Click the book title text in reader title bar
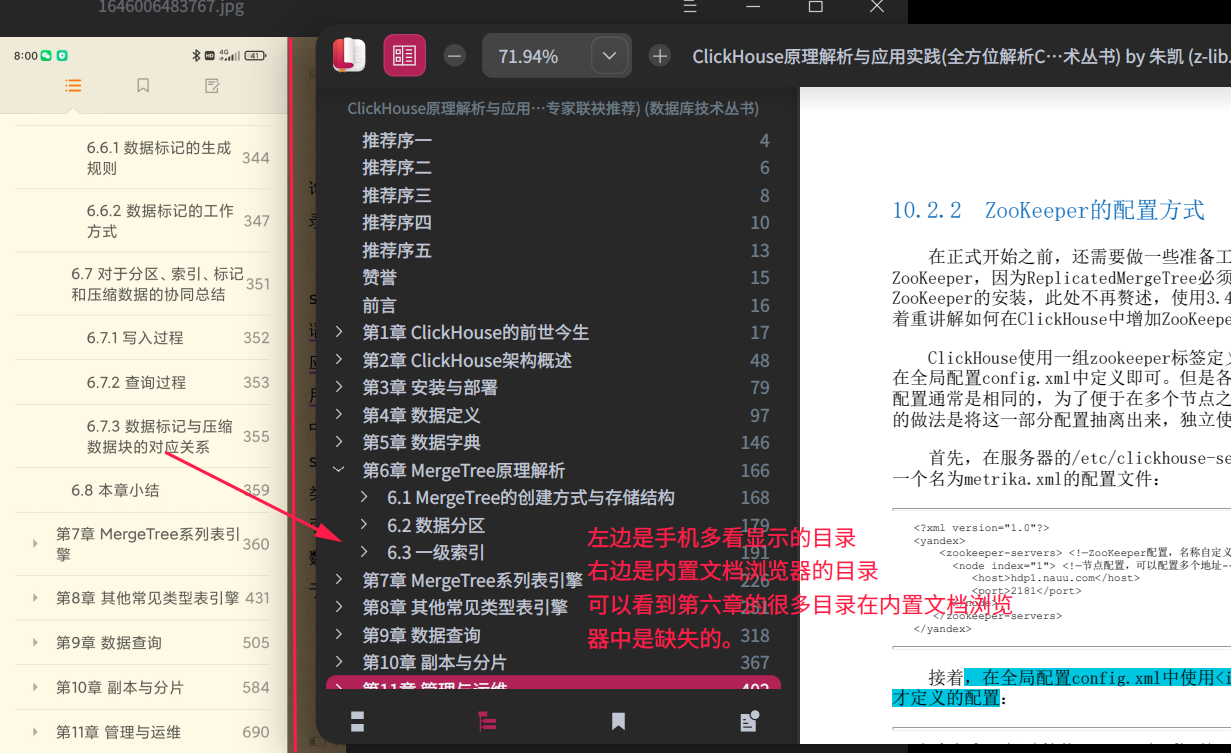This screenshot has width=1231, height=753. [x=961, y=56]
